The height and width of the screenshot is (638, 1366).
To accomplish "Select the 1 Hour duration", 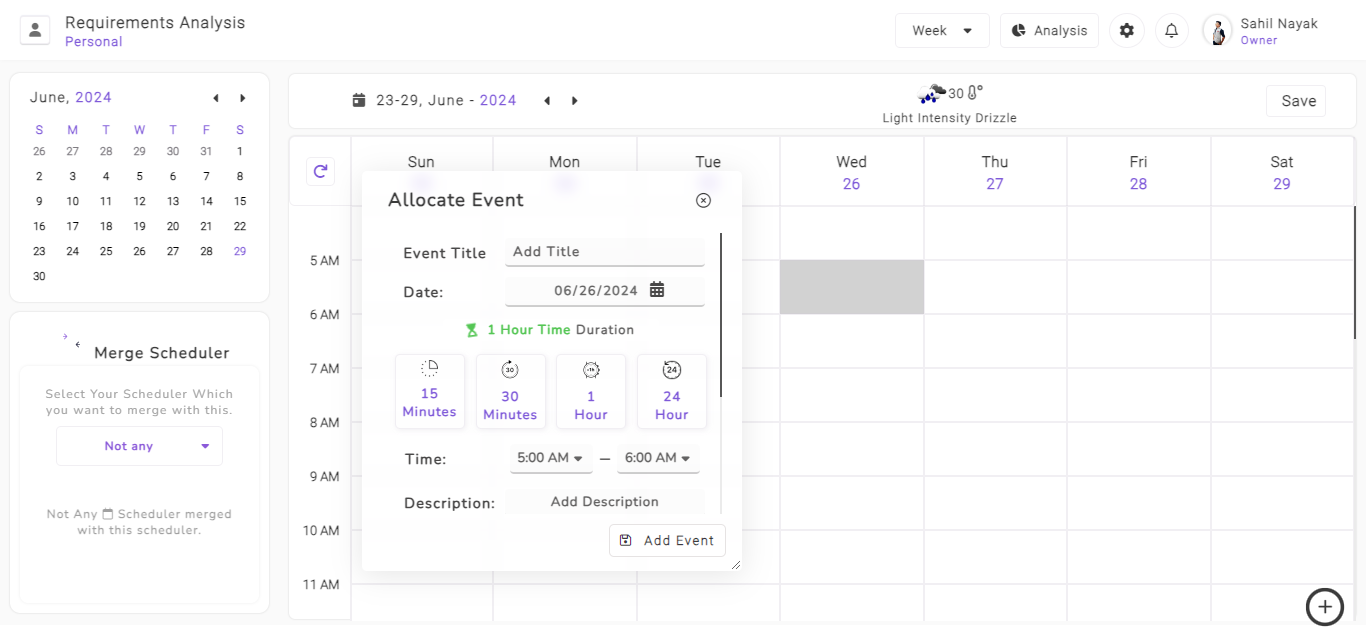I will click(591, 391).
